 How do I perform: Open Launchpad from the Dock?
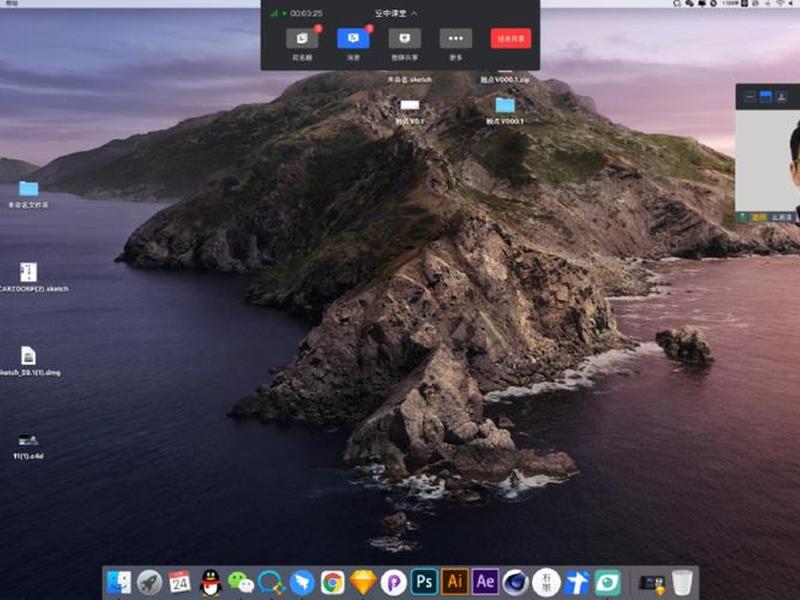(149, 583)
